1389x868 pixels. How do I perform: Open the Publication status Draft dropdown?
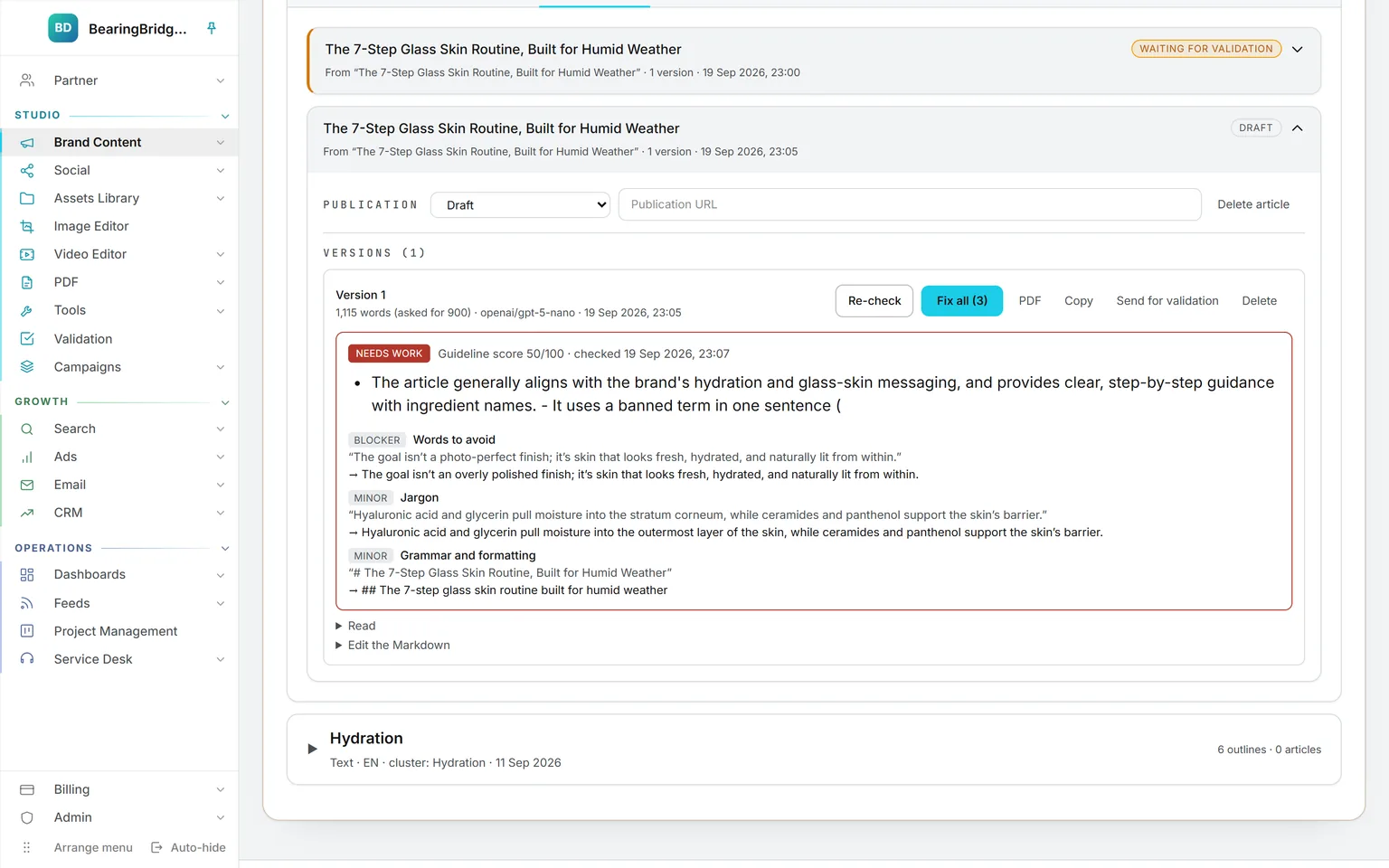coord(521,204)
